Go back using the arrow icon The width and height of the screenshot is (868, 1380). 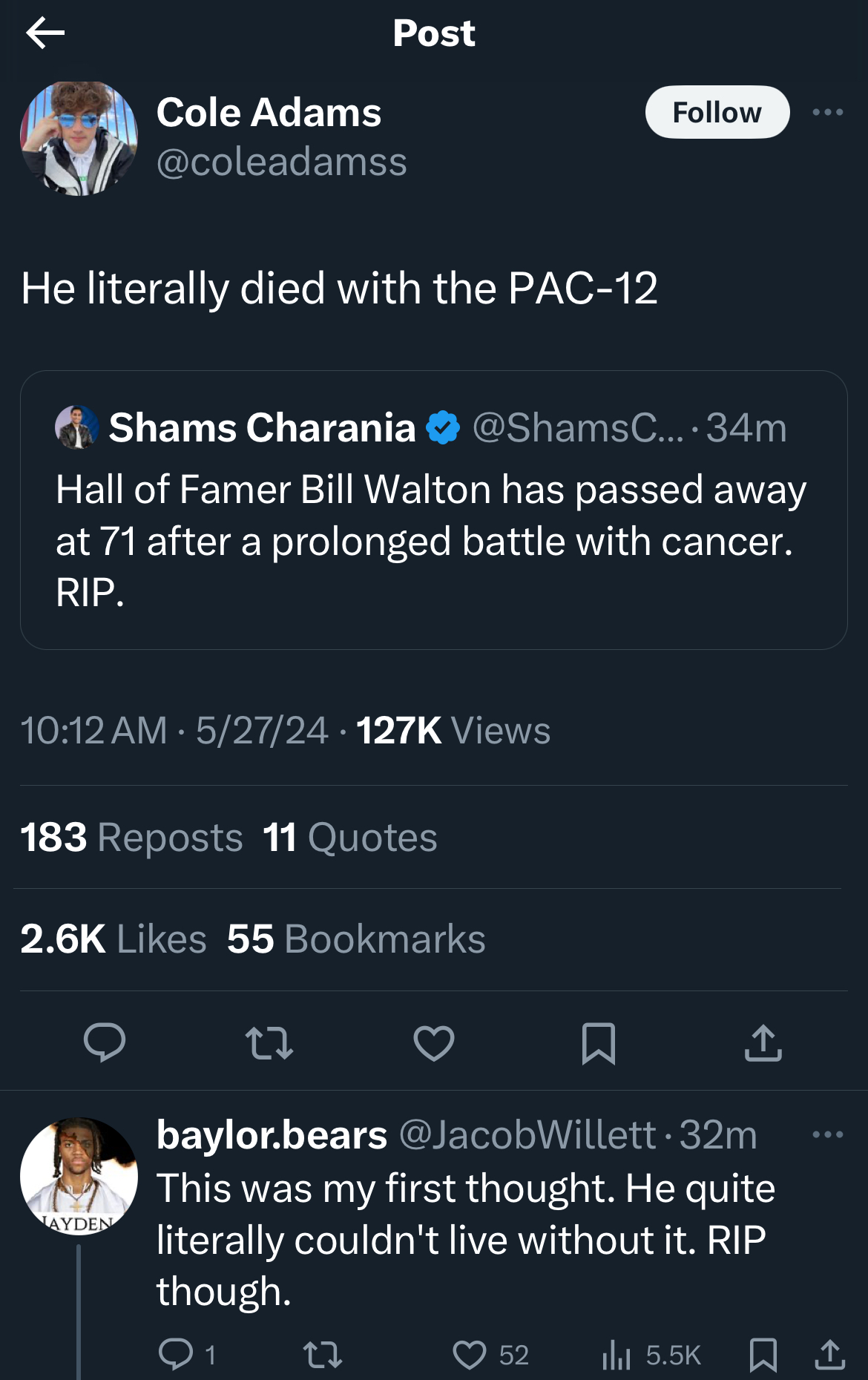(45, 33)
